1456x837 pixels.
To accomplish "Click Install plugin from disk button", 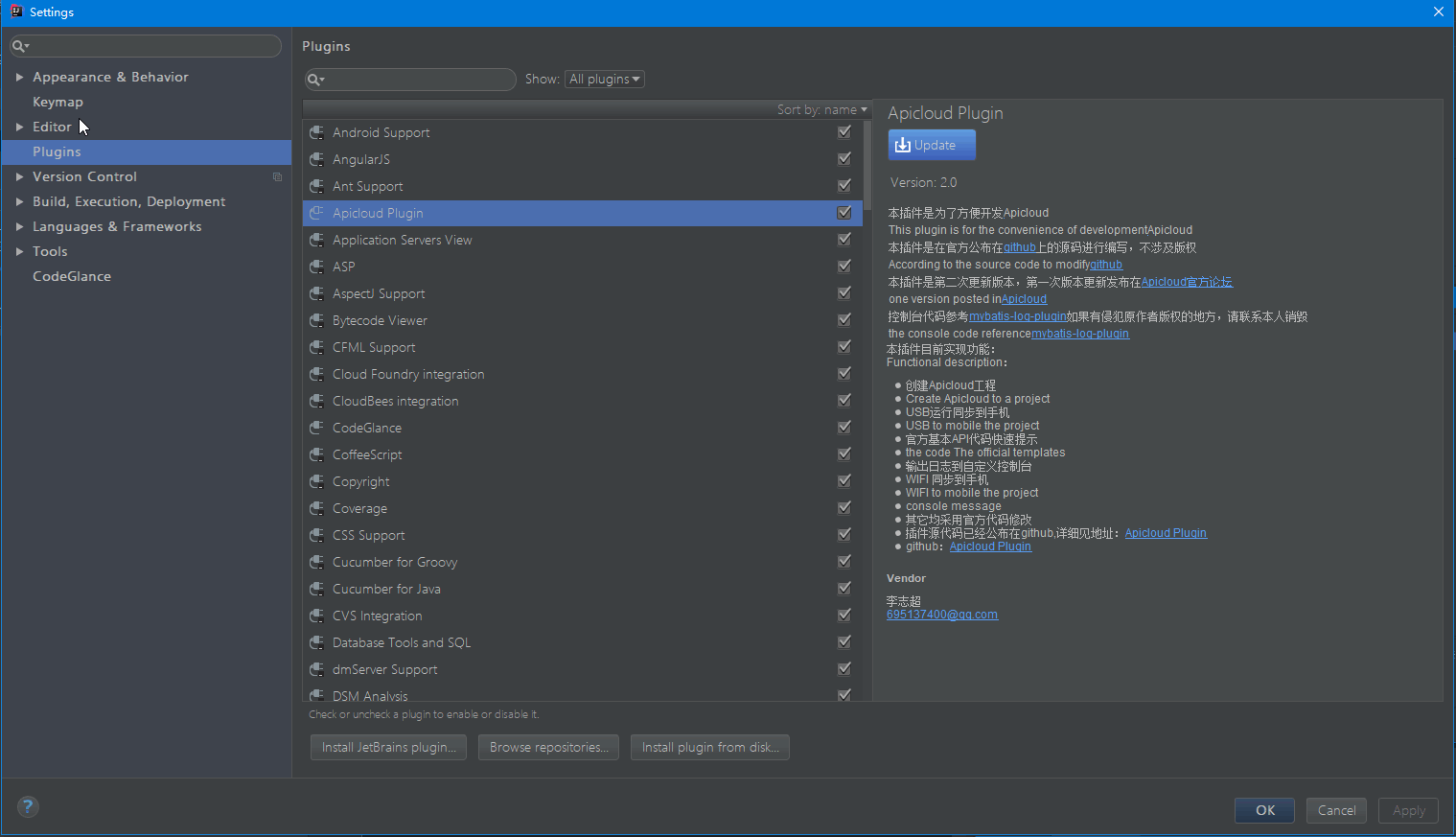I will pos(710,747).
